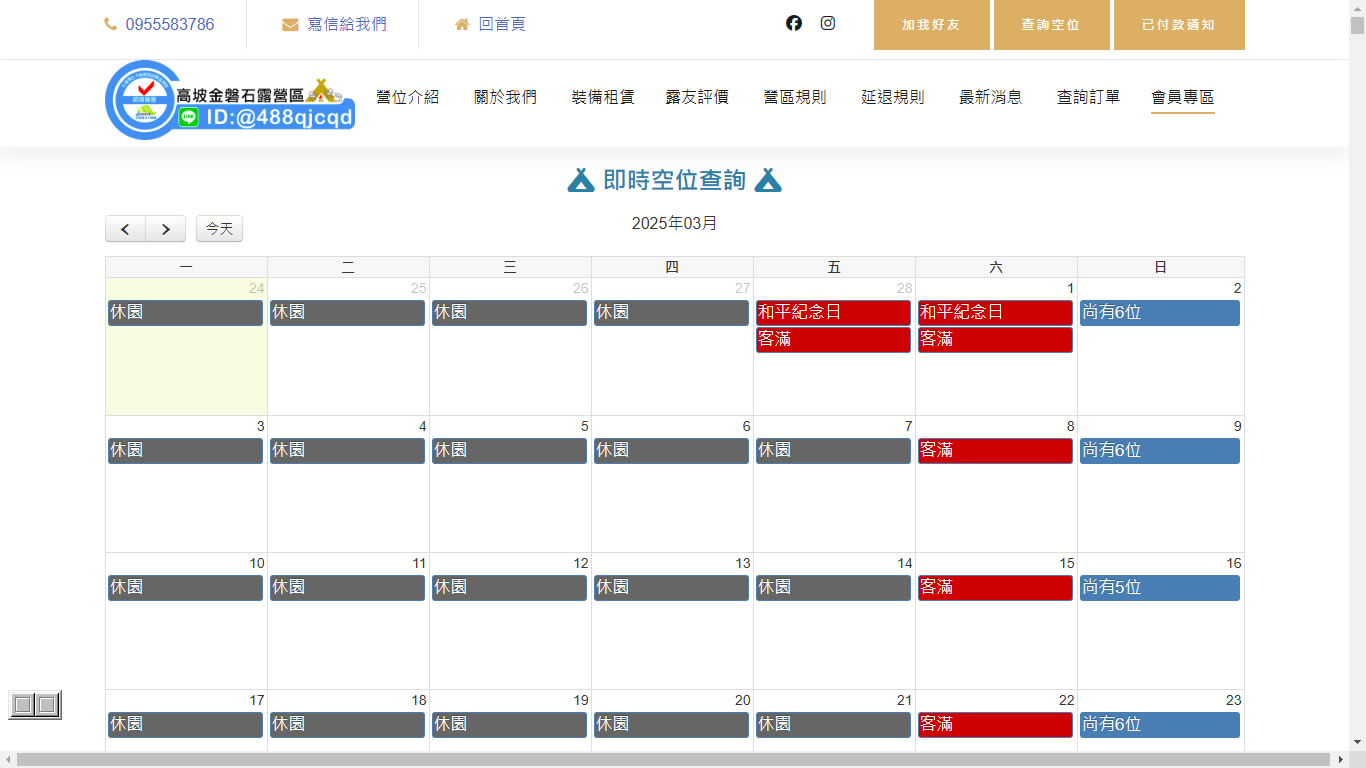Go to 回首頁 home link
The height and width of the screenshot is (768, 1366).
coord(502,24)
